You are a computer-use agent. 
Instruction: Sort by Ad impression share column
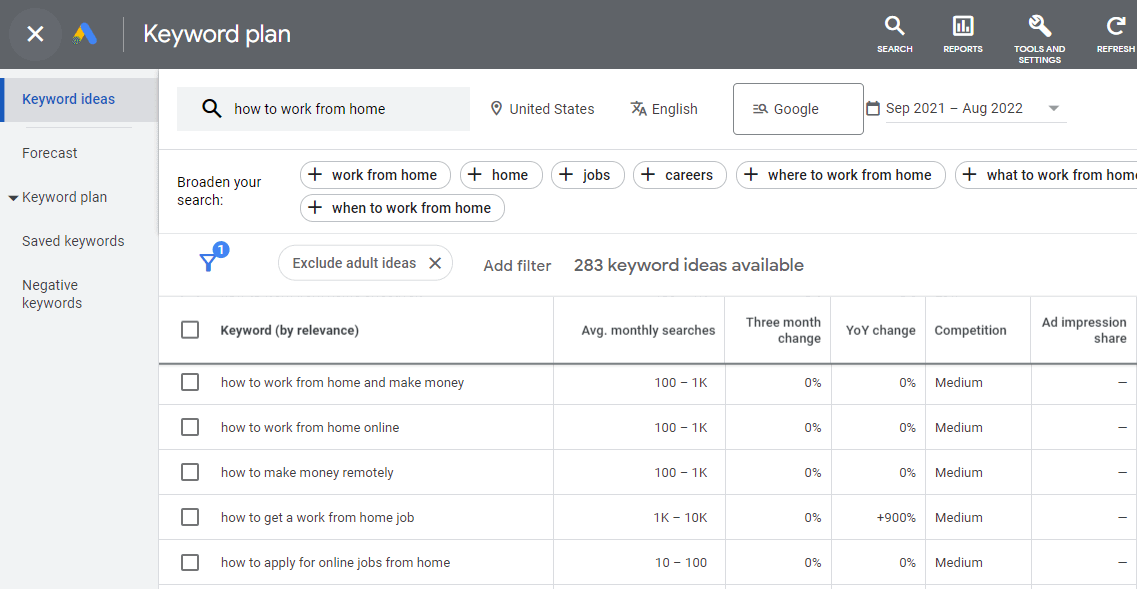pyautogui.click(x=1084, y=330)
